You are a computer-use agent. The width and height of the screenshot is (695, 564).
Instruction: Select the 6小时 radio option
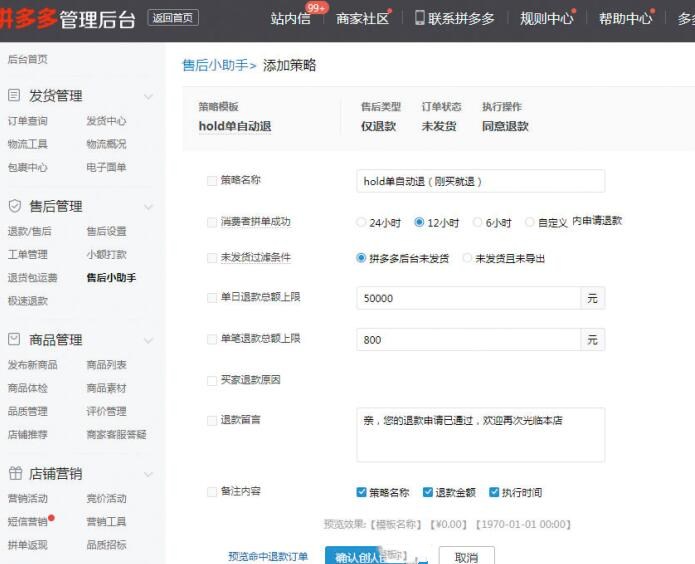click(477, 222)
